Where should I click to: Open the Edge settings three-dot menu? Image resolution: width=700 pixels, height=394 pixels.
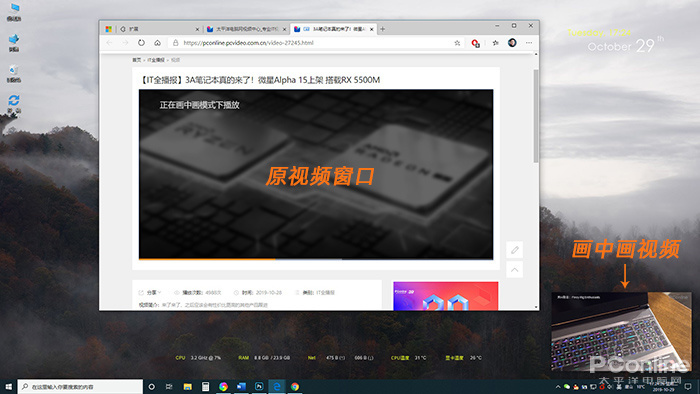pyautogui.click(x=529, y=43)
